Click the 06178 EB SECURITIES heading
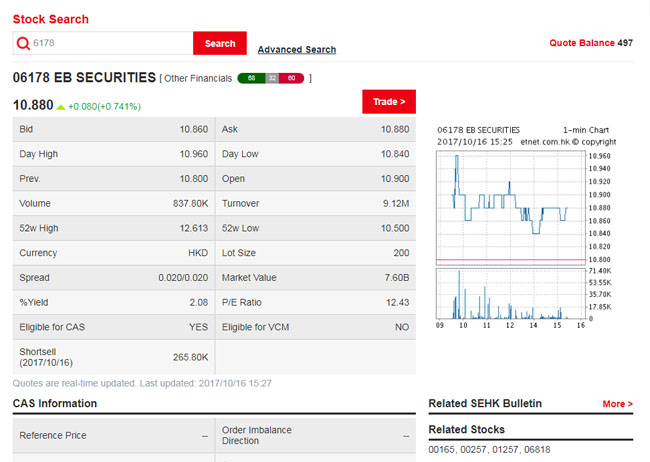 (84, 77)
